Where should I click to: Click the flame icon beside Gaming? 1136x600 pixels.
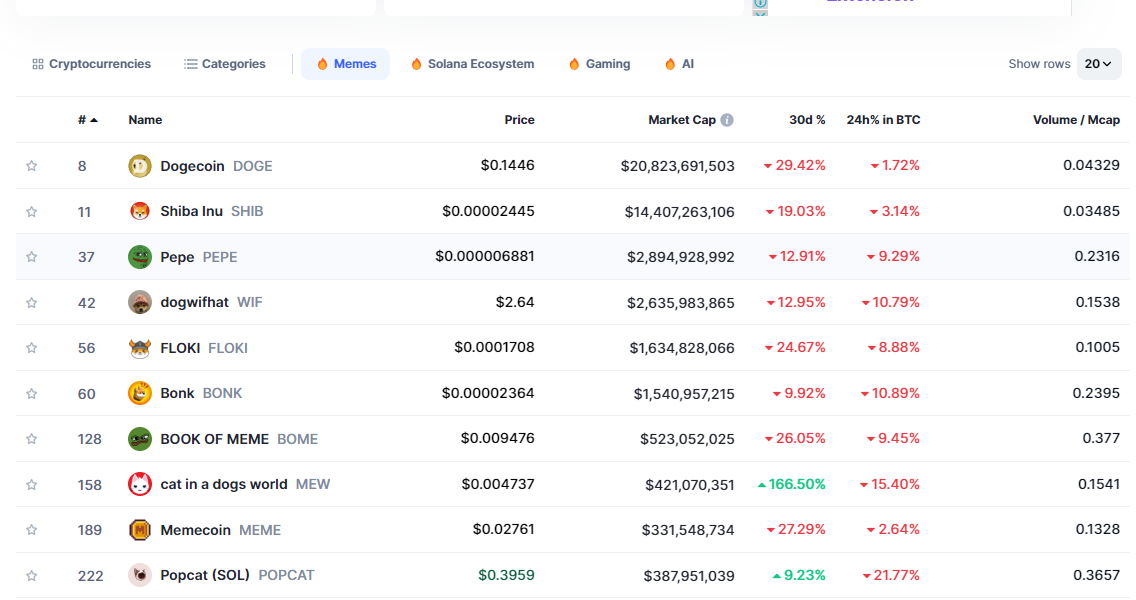[575, 64]
